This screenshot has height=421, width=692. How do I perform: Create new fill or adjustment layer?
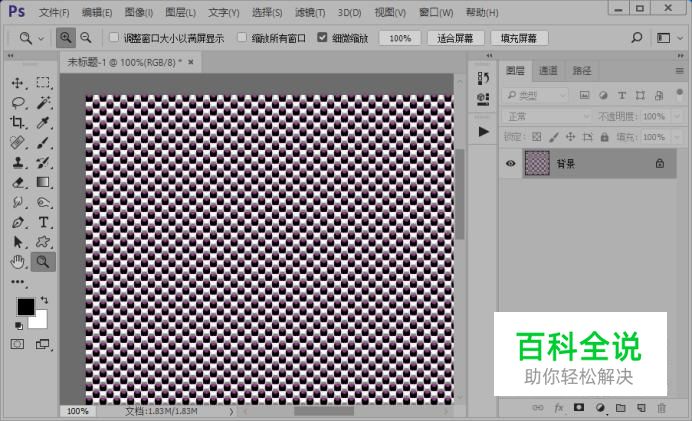coord(600,408)
